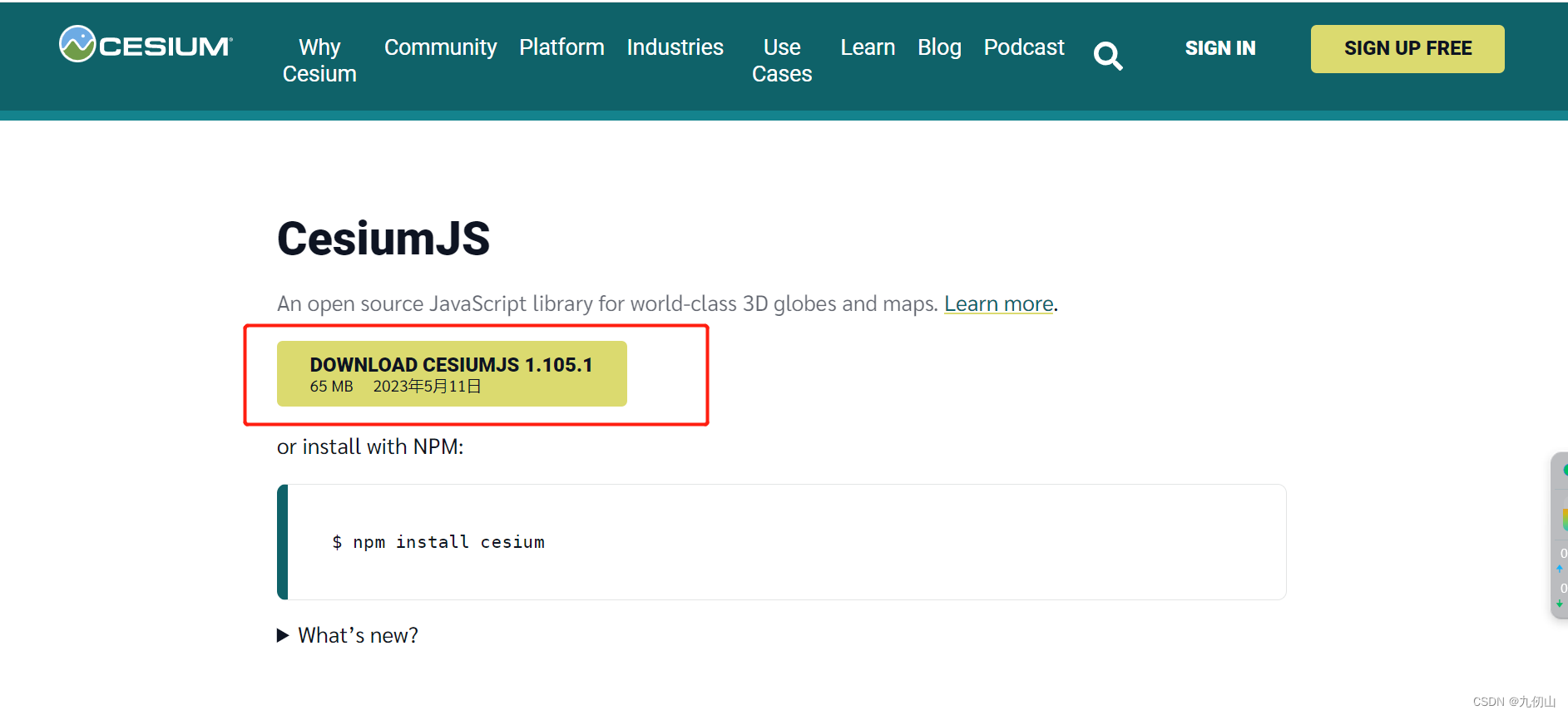Screen dimensions: 1568x715
Task: Open the Community menu item
Action: [440, 47]
